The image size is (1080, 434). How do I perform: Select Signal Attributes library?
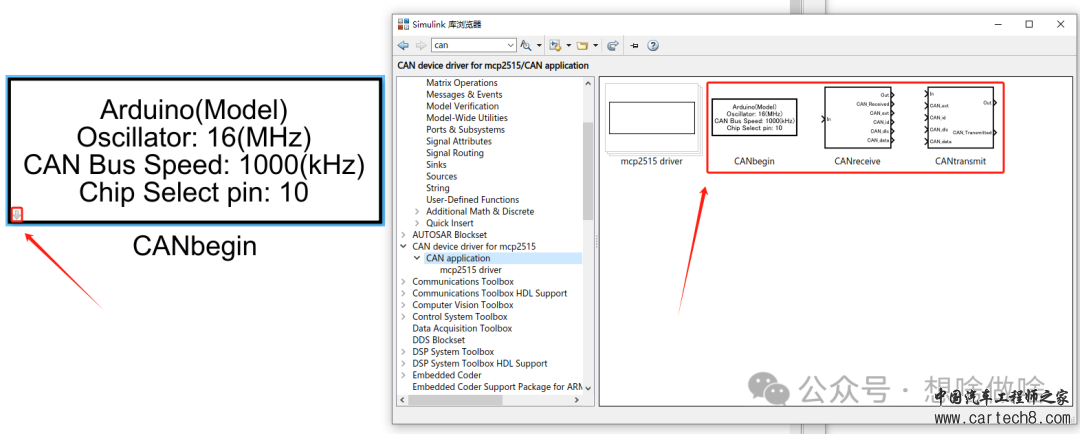459,141
